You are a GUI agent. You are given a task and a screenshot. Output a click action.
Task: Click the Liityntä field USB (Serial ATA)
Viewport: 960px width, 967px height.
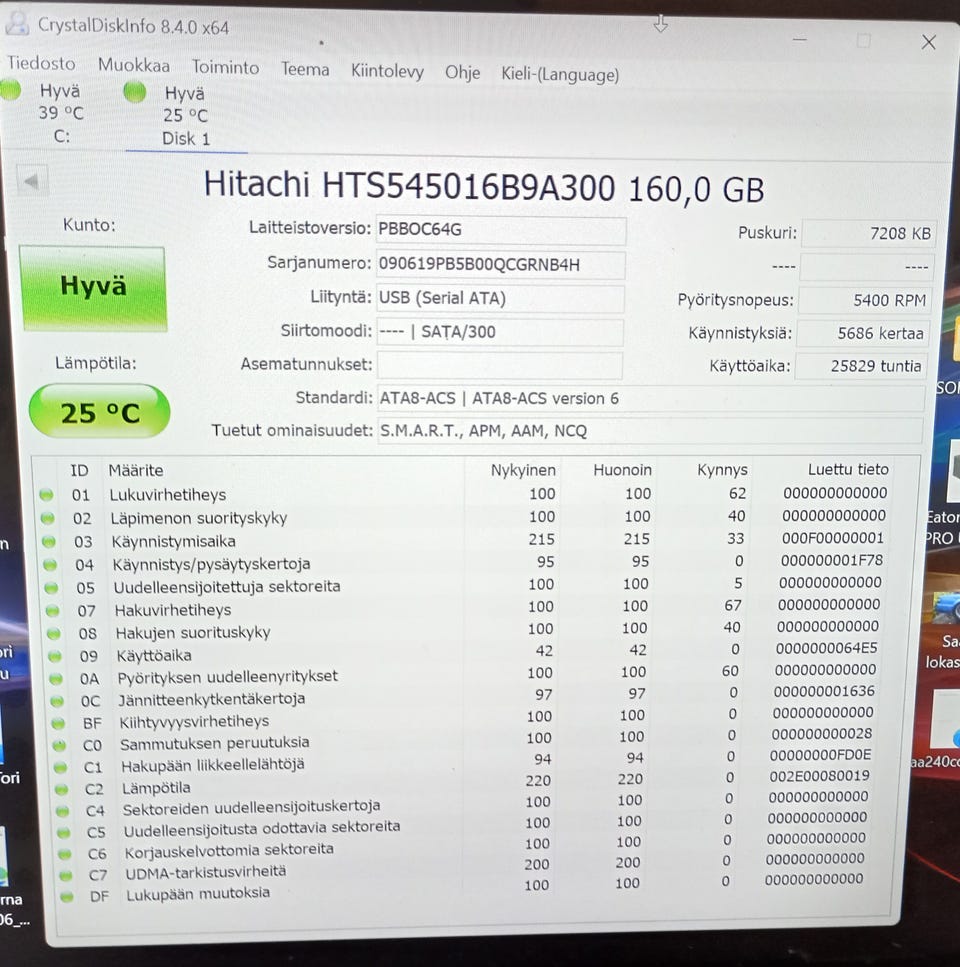499,298
